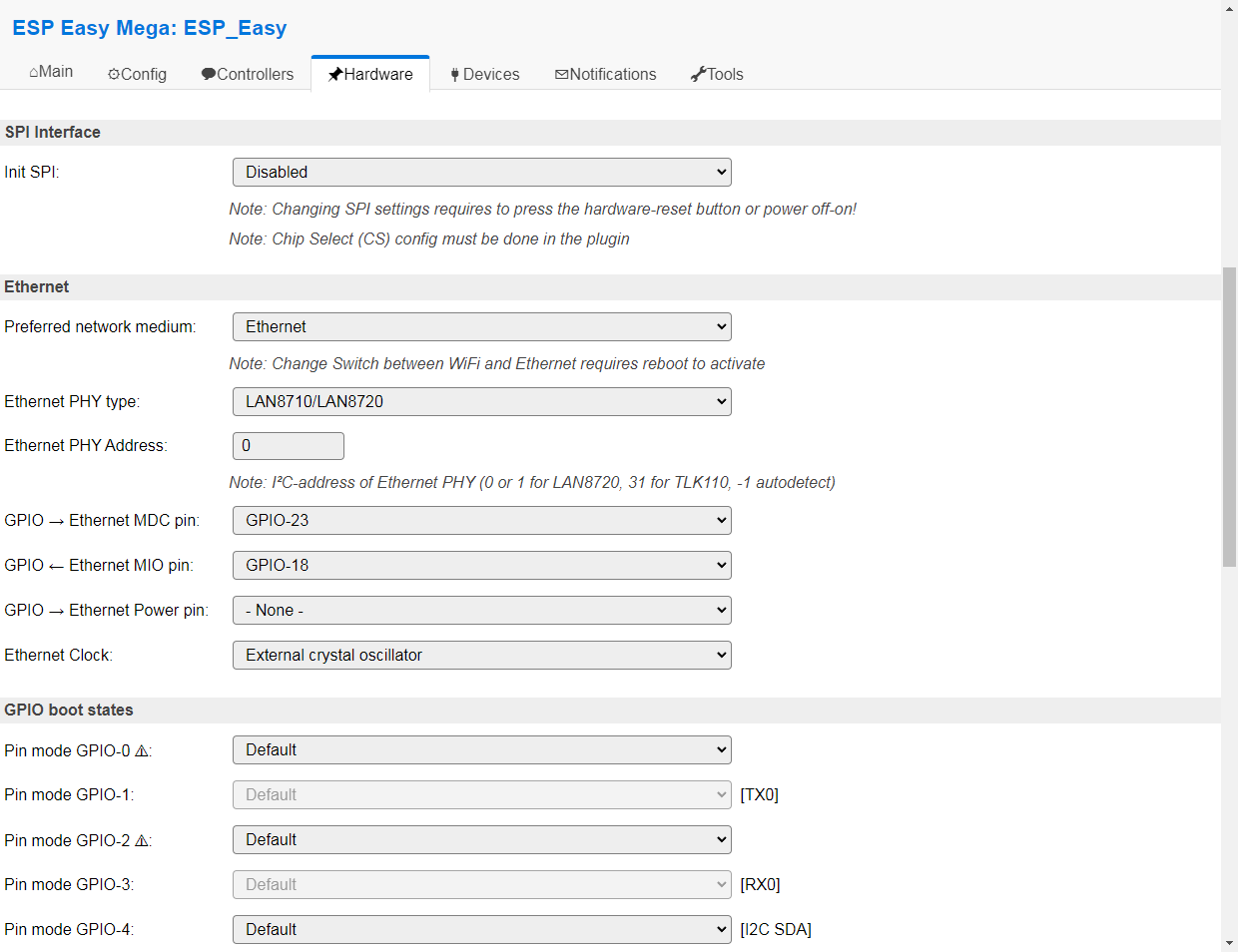This screenshot has width=1238, height=952.
Task: Expand Preferred network medium dropdown
Action: pos(482,326)
